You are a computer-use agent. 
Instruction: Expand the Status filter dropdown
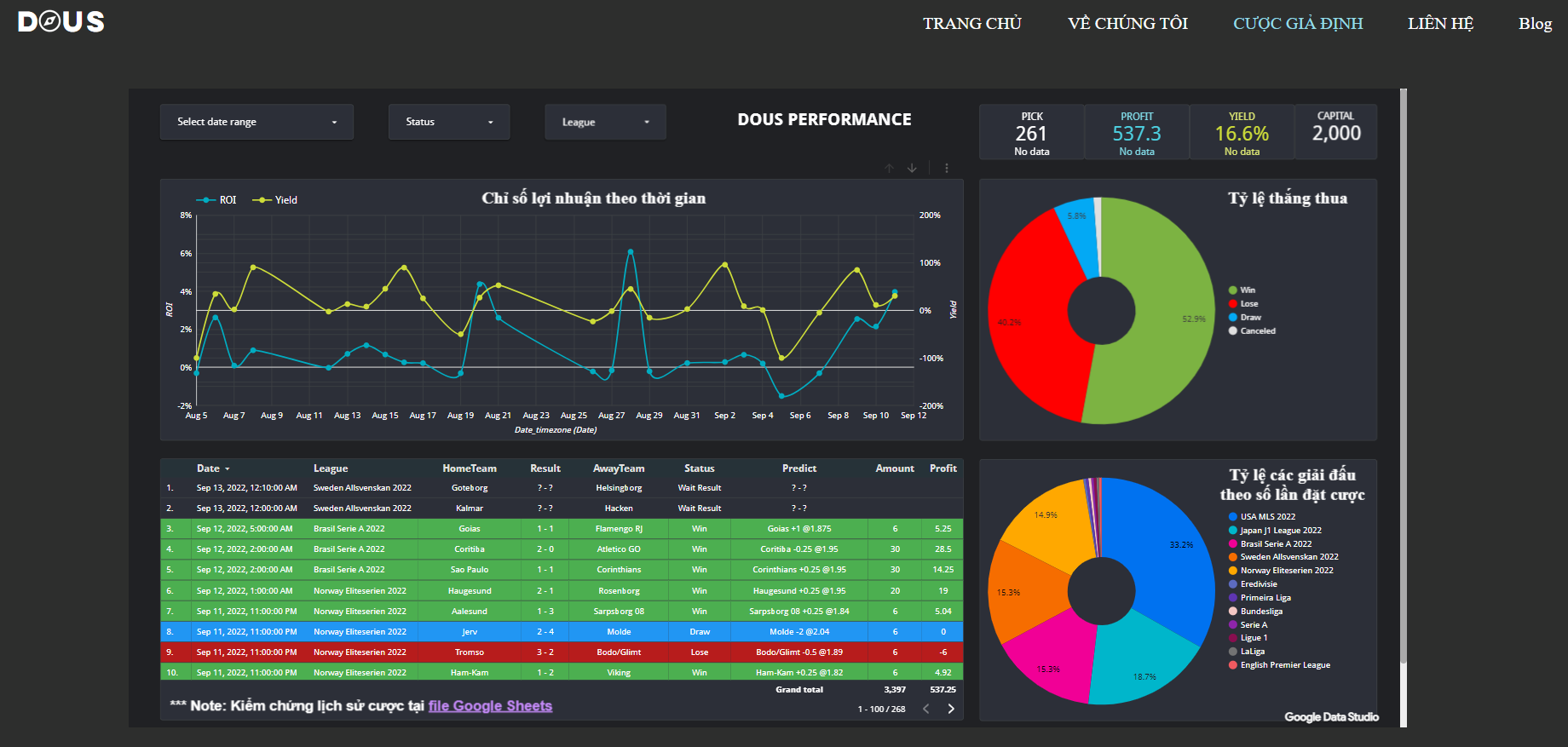pyautogui.click(x=449, y=122)
